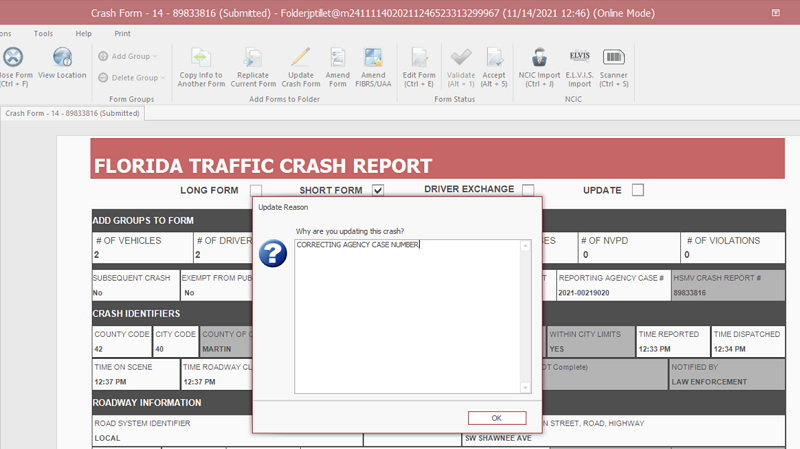Open the Amend Form tool
Image resolution: width=800 pixels, height=449 pixels.
point(338,58)
